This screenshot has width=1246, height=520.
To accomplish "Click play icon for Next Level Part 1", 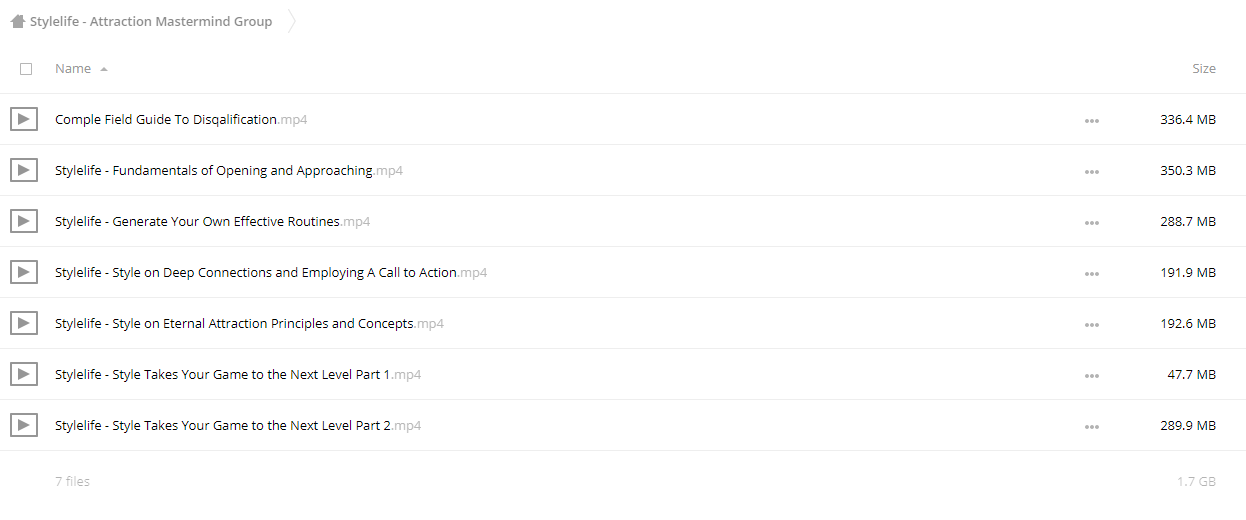I will click(24, 374).
